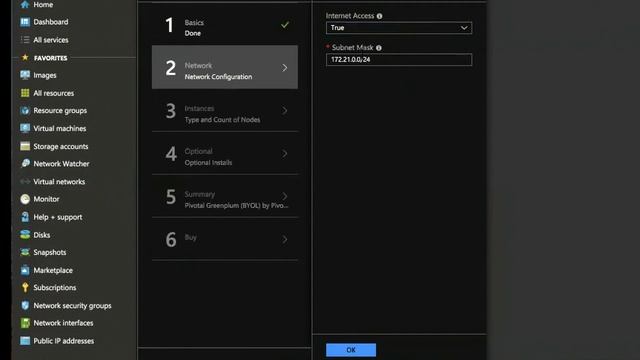Click the Subnet Mask info icon
The width and height of the screenshot is (640, 360).
click(x=379, y=48)
